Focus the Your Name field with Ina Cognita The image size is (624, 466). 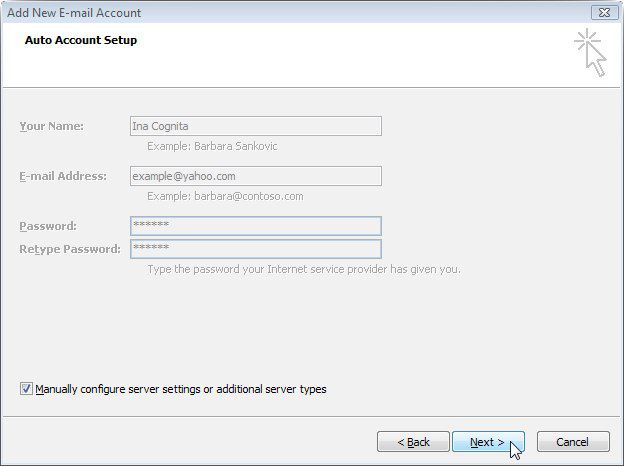point(256,126)
